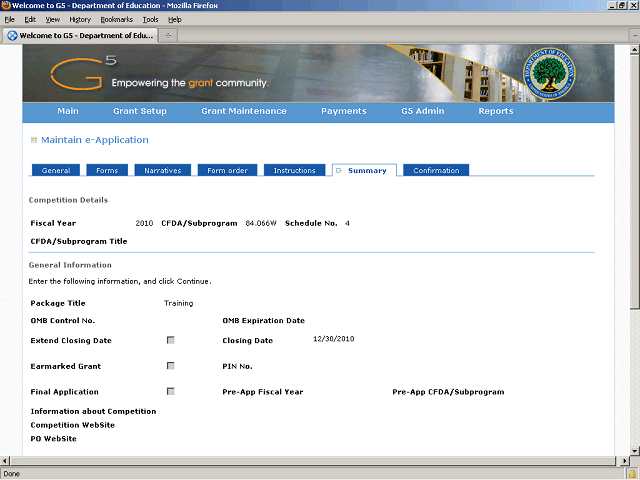Switch to the Narratives tab

tap(162, 170)
